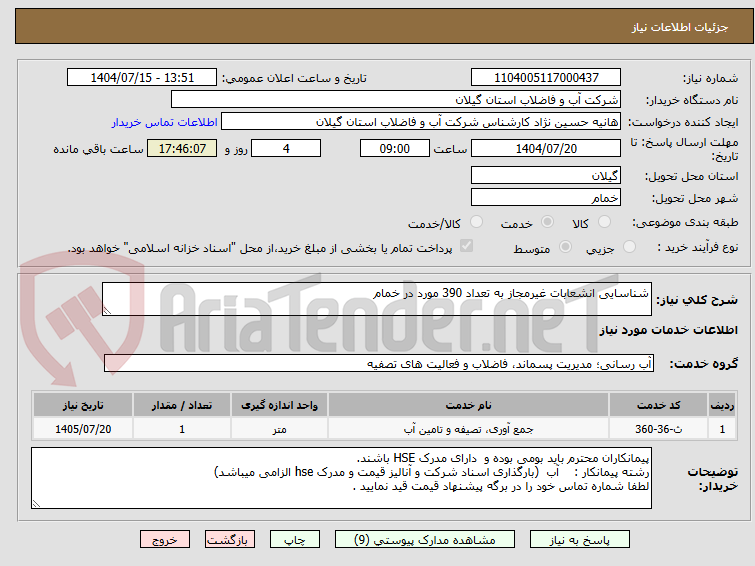Click the گروه خدمت service group field
Screen dimensions: 755x566
[x=378, y=364]
